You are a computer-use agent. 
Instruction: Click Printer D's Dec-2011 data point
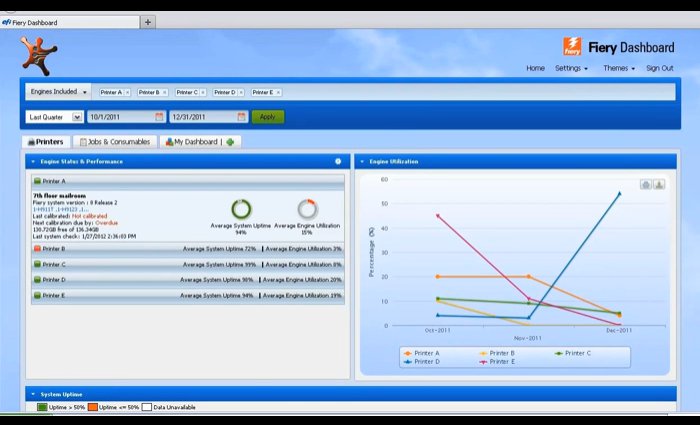(619, 194)
